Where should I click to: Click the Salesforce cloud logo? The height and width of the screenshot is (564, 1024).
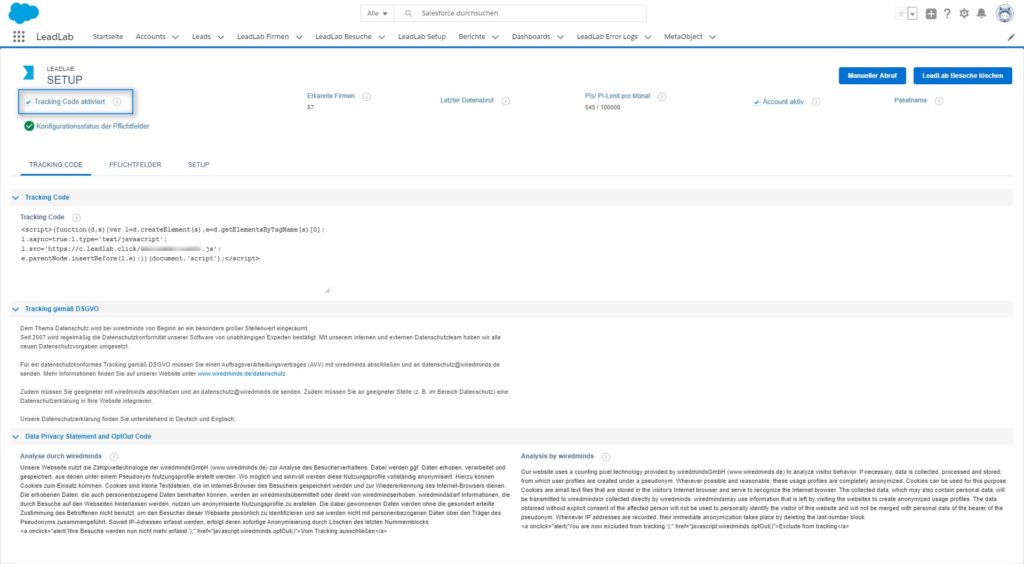[x=24, y=12]
